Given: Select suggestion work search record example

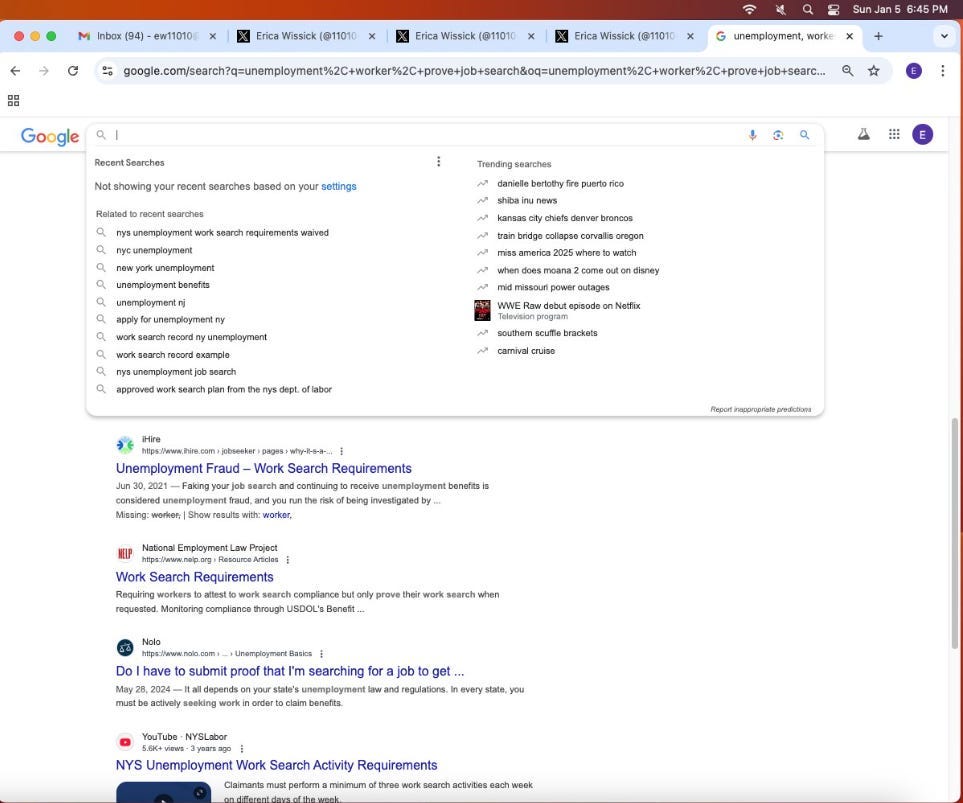Looking at the screenshot, I should click(x=173, y=354).
